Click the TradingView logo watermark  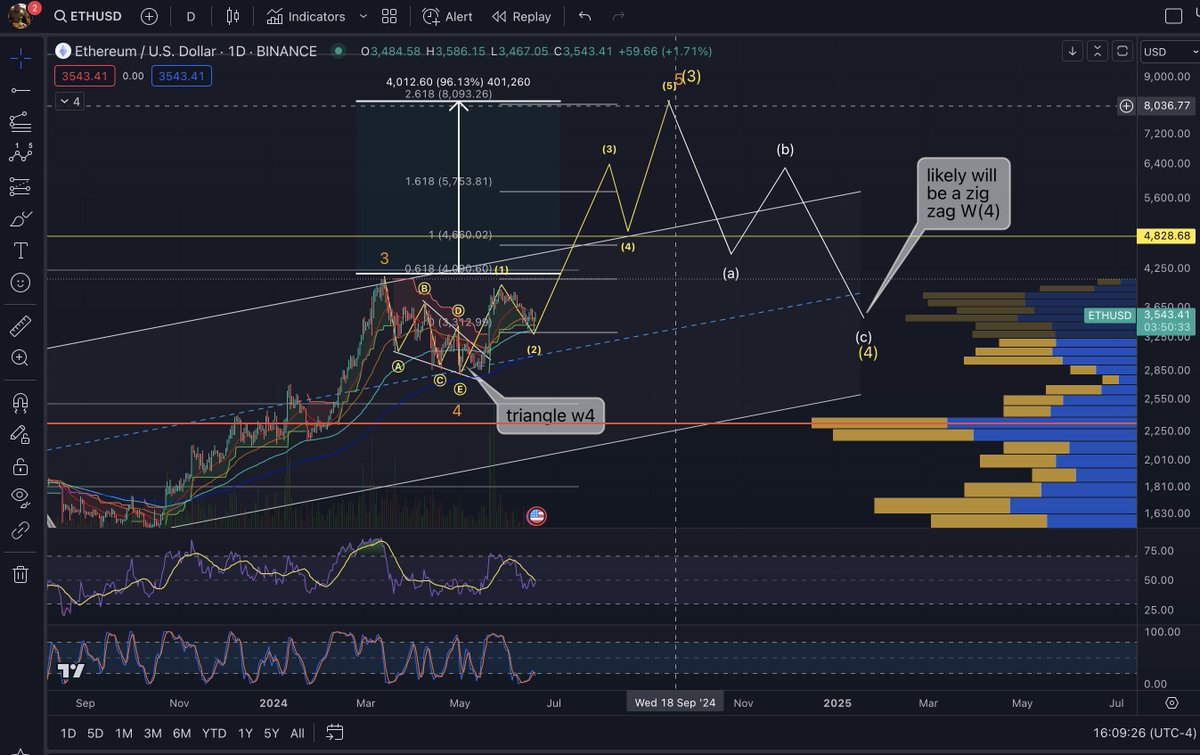(x=70, y=672)
